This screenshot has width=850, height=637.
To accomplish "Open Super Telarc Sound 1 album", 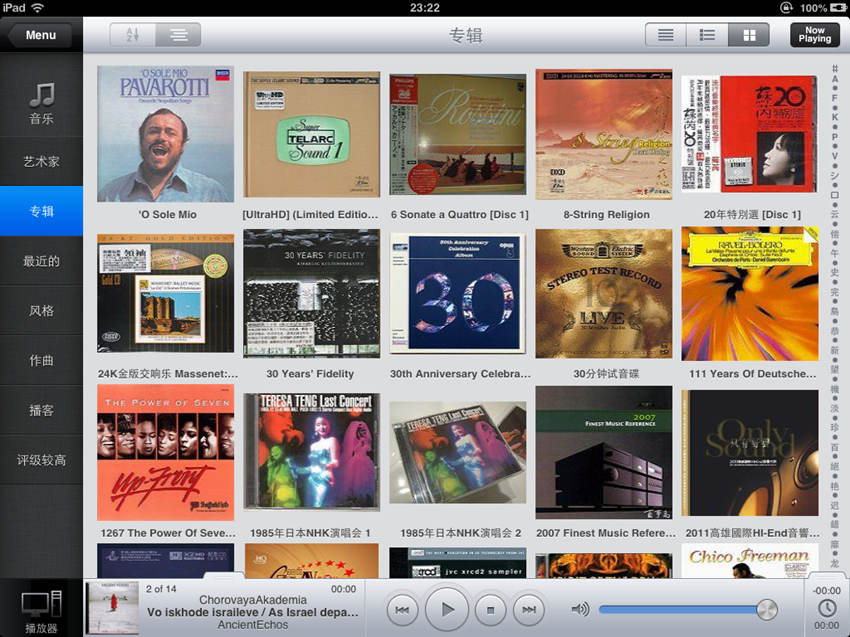I will pyautogui.click(x=312, y=134).
